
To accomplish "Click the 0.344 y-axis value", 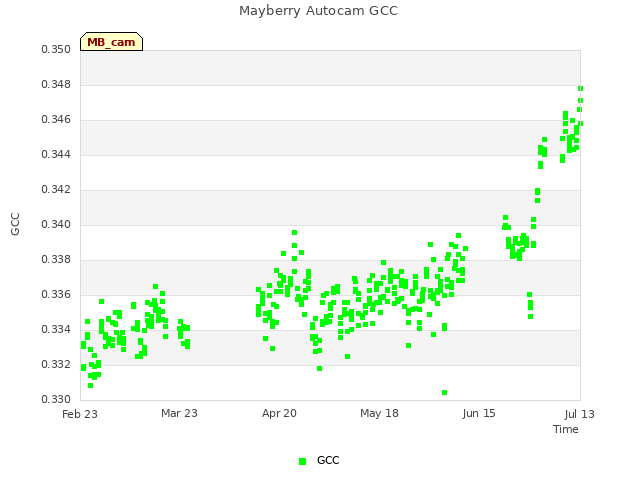I will click(x=56, y=154).
